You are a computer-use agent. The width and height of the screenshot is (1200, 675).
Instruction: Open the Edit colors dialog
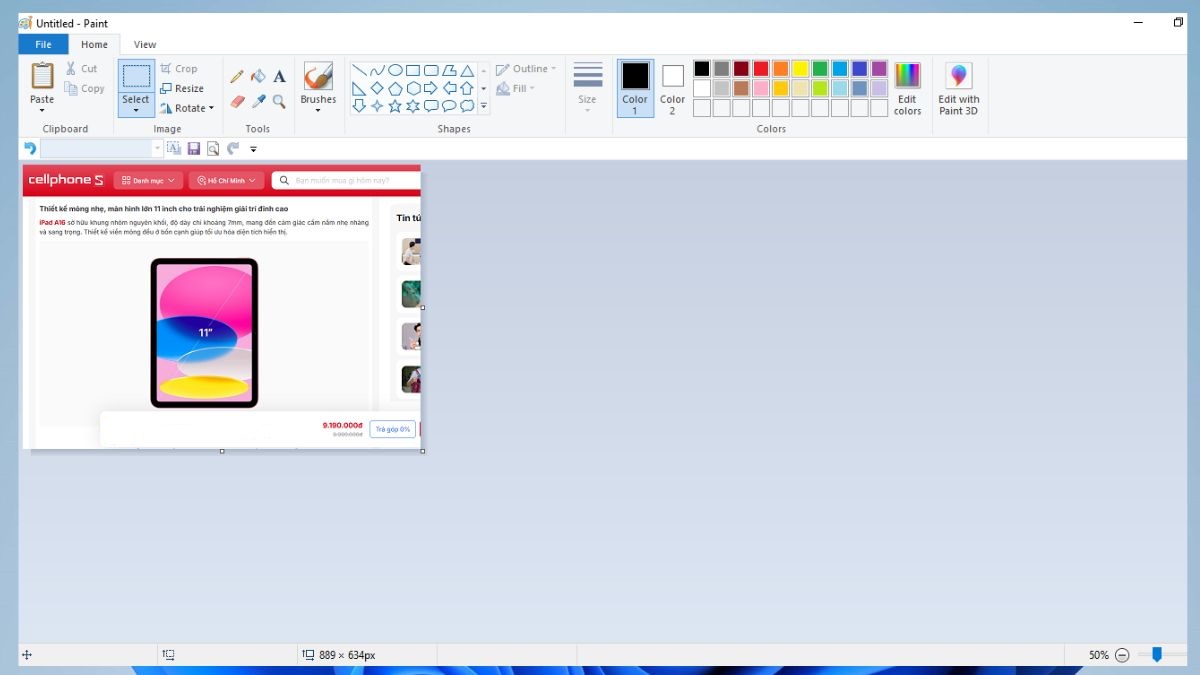pos(907,89)
